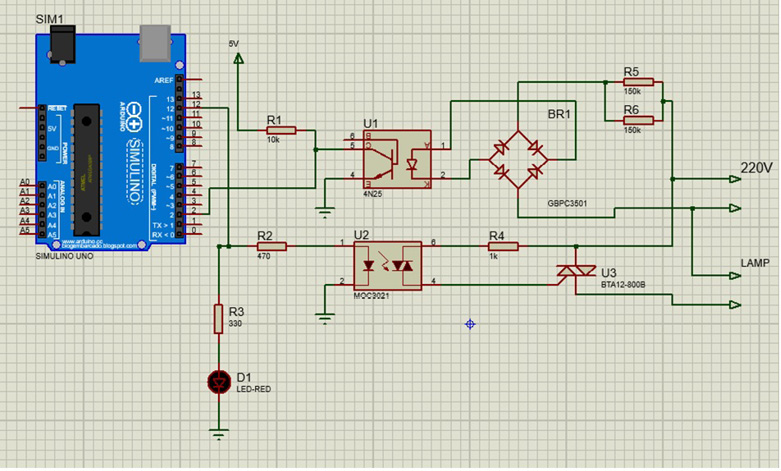Select the R2 470 ohm resistor

pos(272,245)
